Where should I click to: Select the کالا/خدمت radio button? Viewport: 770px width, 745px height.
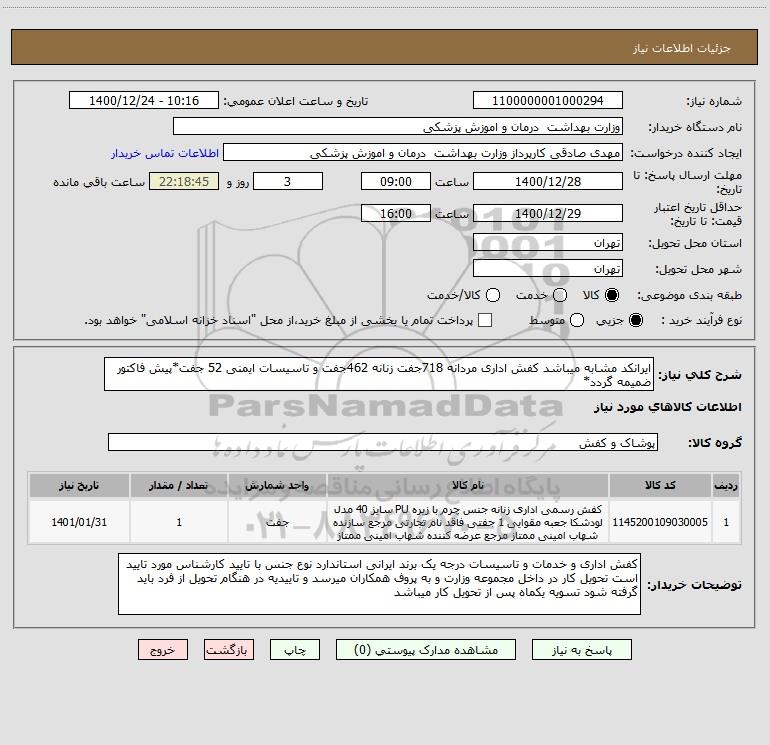[493, 295]
